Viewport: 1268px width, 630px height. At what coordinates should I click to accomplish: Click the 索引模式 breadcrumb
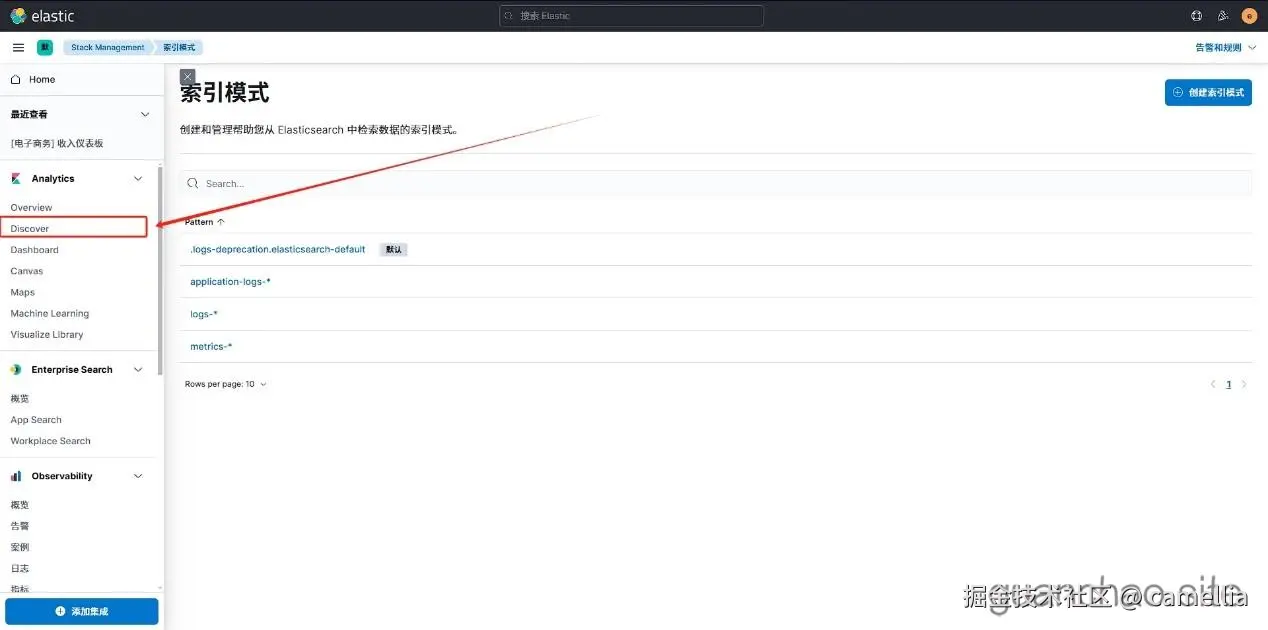(x=180, y=48)
